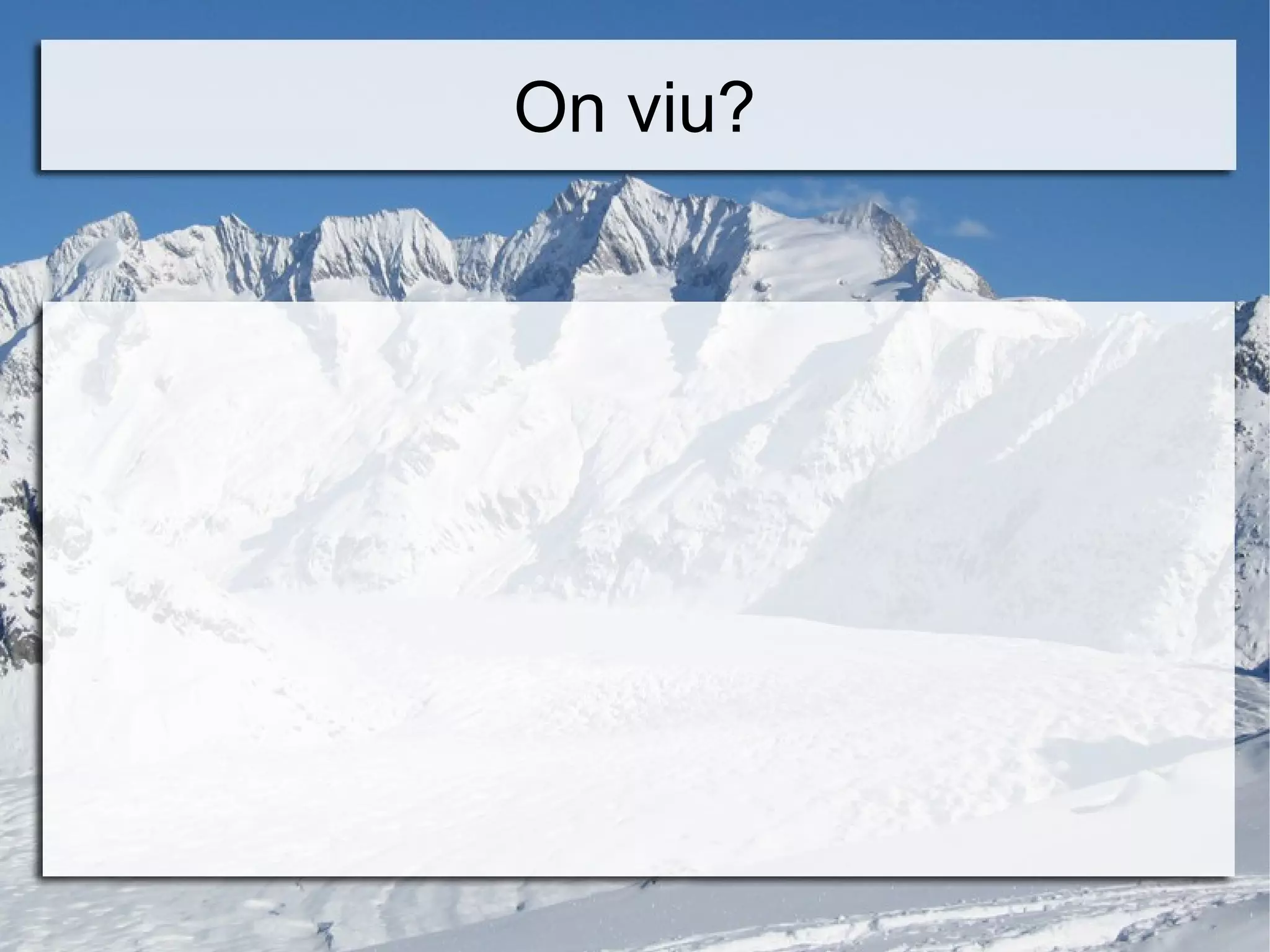Click the question mark ending the title
Viewport: 1270px width, 952px height.
(x=729, y=107)
